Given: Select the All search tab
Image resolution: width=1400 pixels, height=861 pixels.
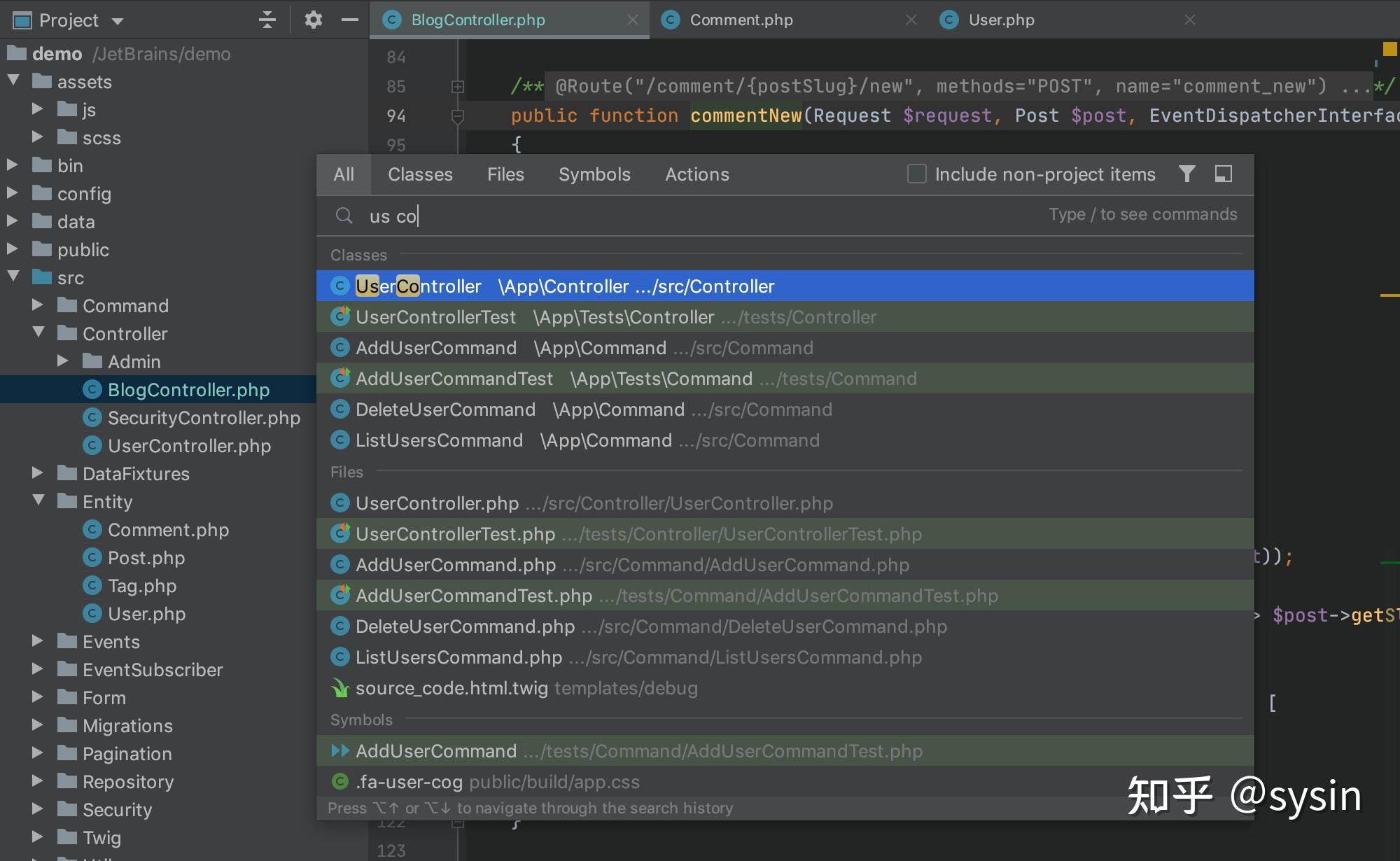Looking at the screenshot, I should (x=343, y=174).
